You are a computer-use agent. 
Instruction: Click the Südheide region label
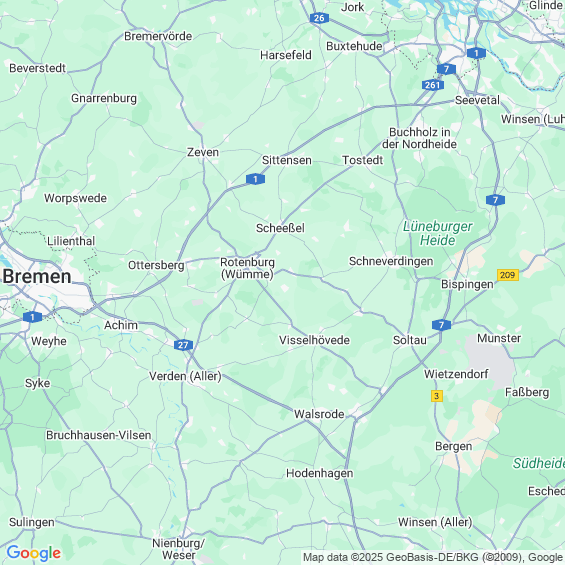[539, 463]
